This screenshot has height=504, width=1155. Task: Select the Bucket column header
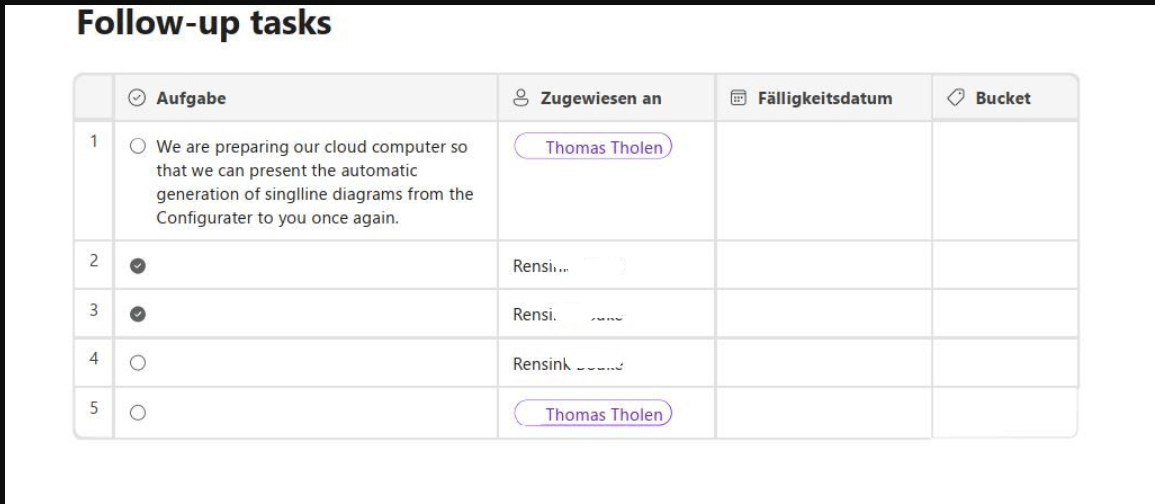(x=1003, y=98)
